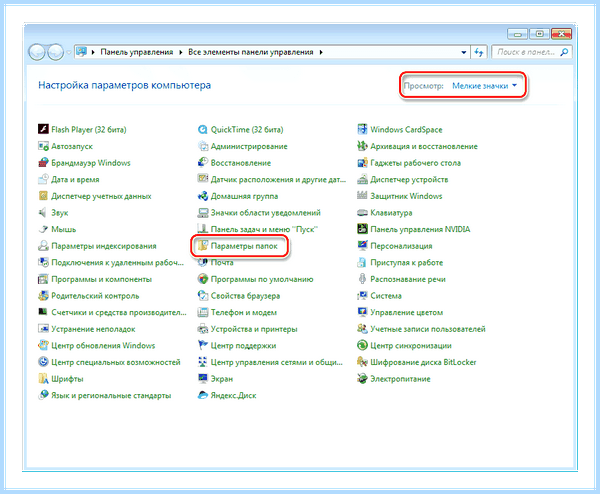Open Учетные записи пользователей link
The height and width of the screenshot is (494, 600).
click(x=428, y=329)
